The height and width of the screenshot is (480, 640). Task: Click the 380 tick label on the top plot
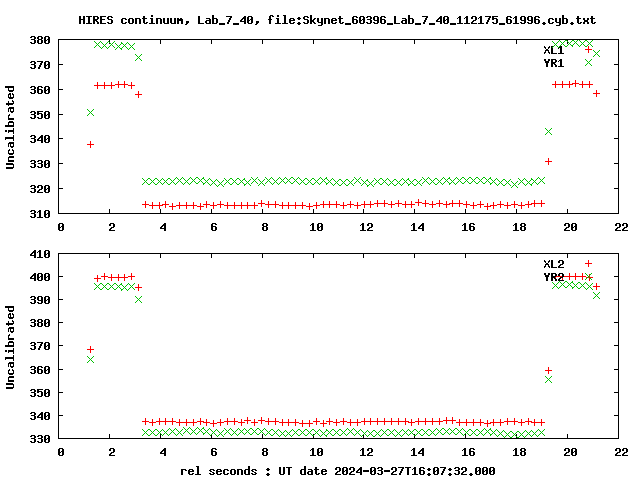tap(40, 40)
